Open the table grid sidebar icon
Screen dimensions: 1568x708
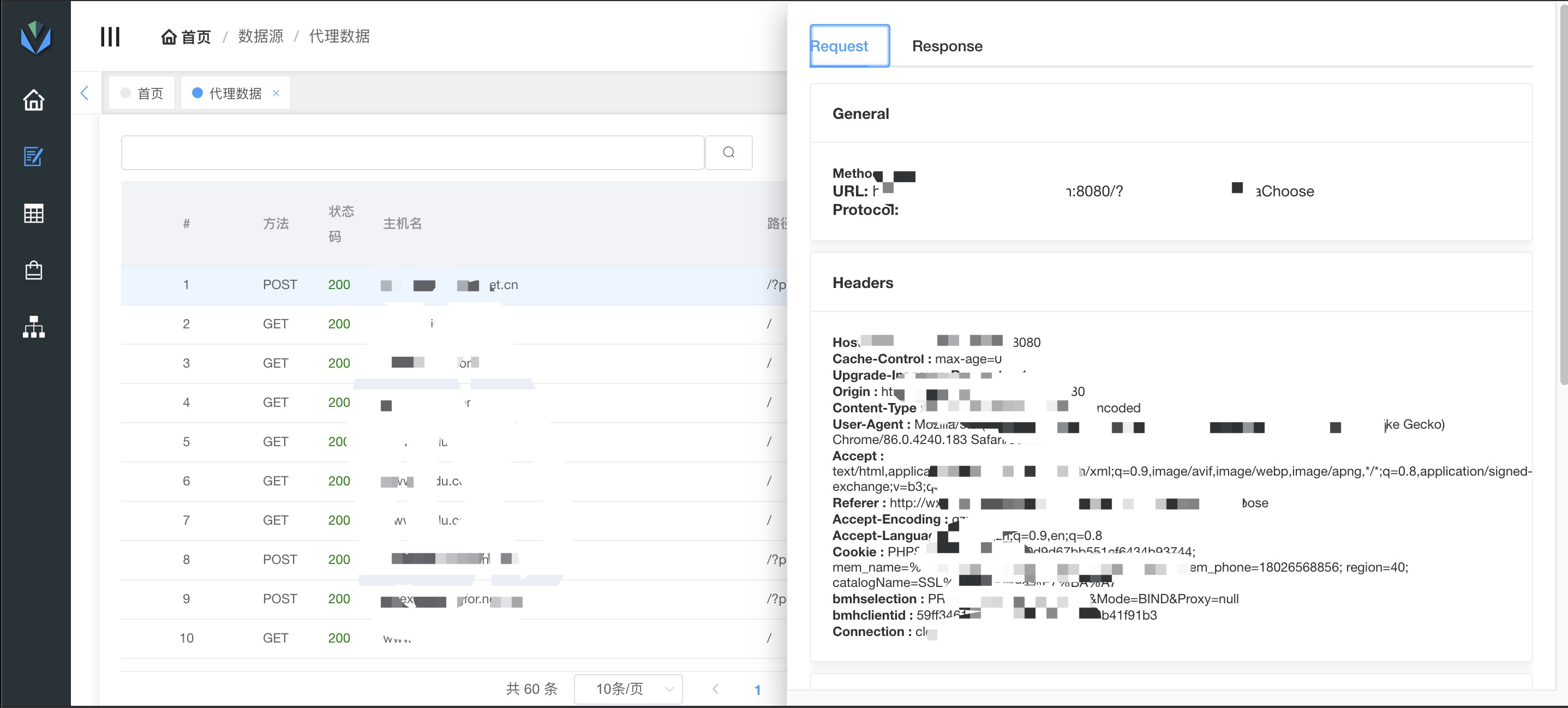(33, 214)
